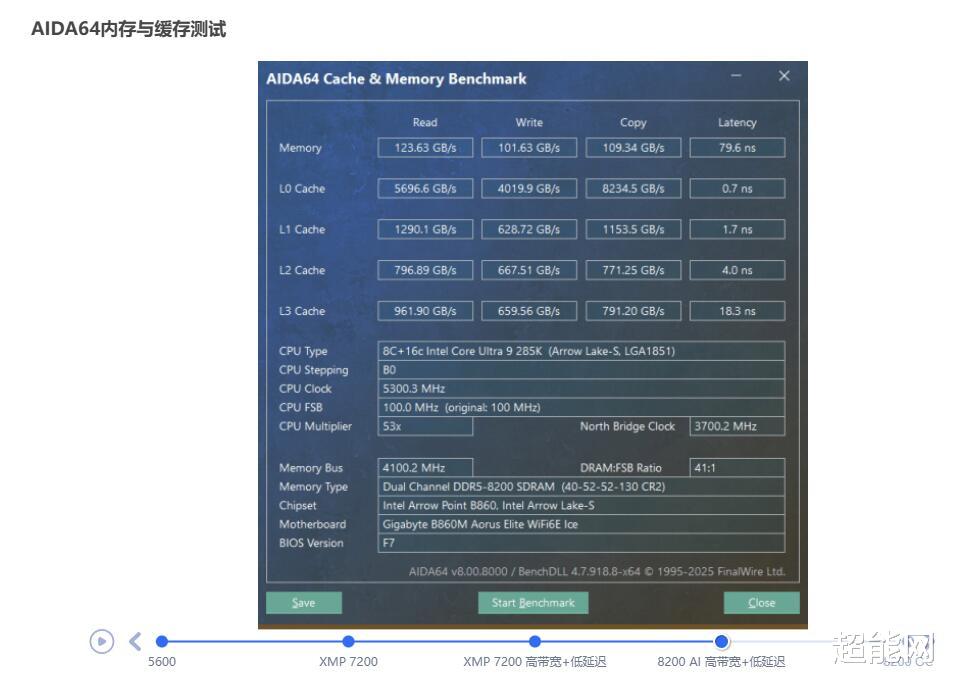
Task: Click the Start Benchmark button
Action: pos(533,603)
